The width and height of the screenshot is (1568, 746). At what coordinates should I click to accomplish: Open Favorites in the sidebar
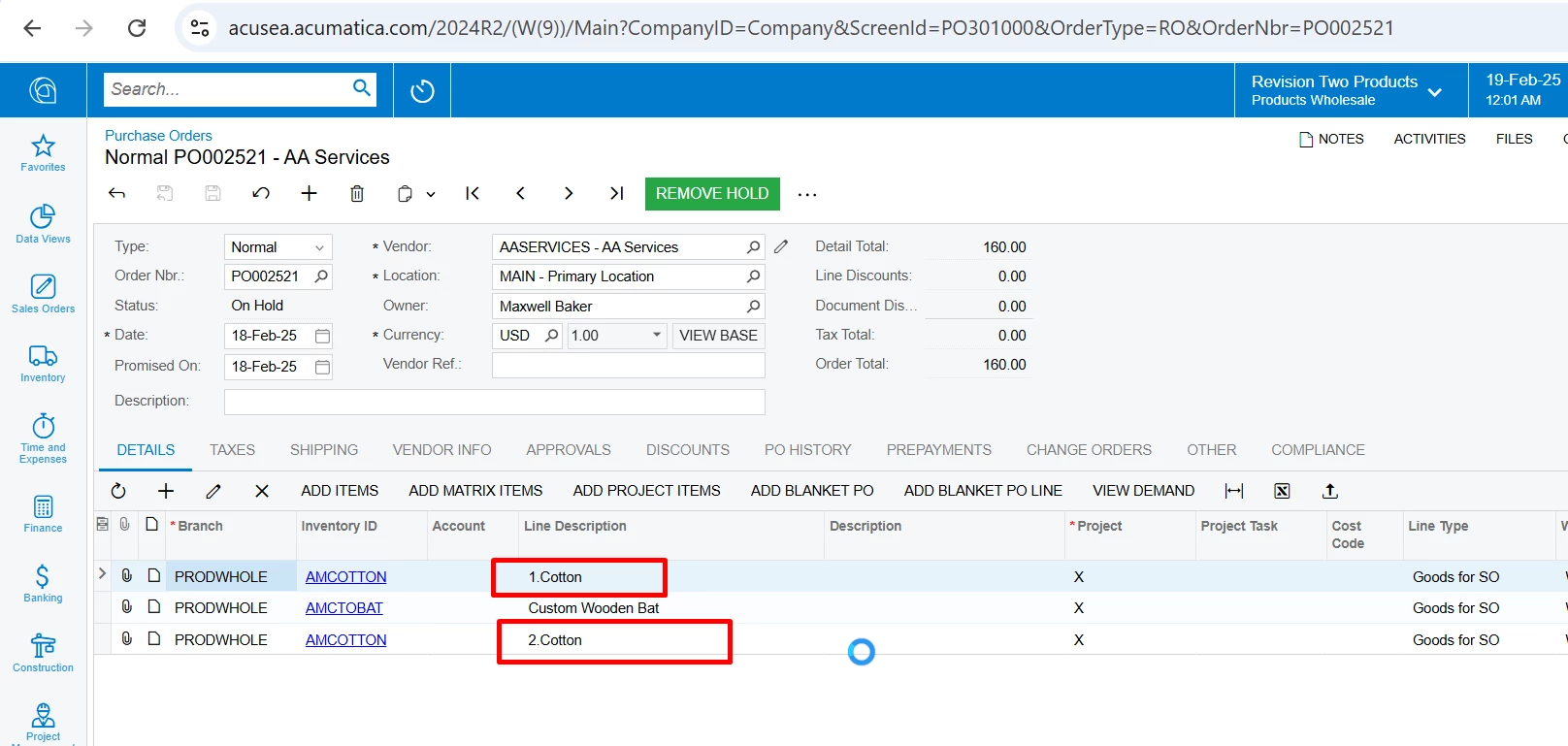43,153
